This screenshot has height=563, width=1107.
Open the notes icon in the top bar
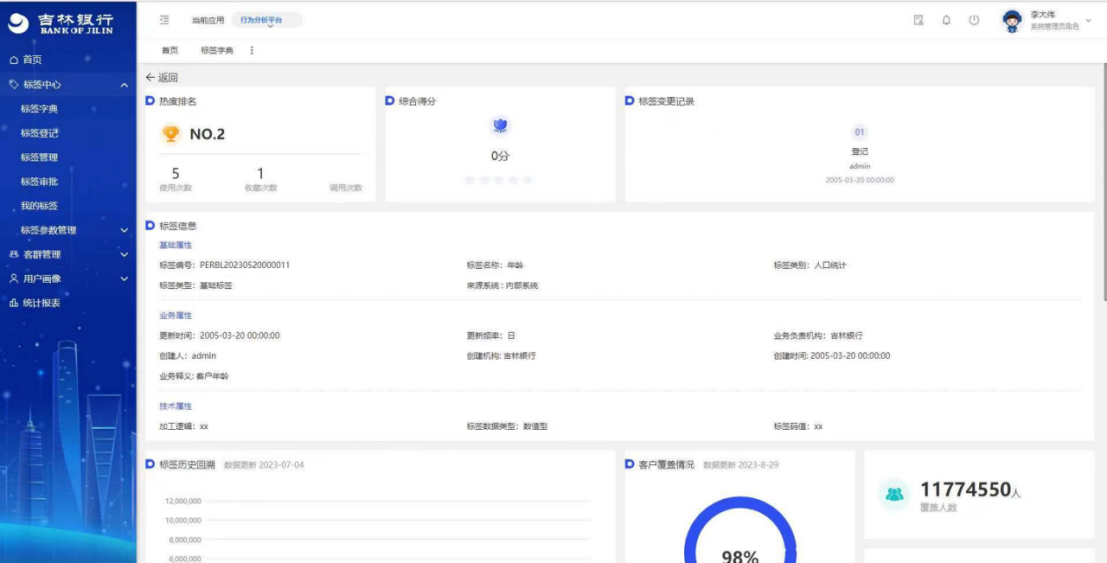918,20
